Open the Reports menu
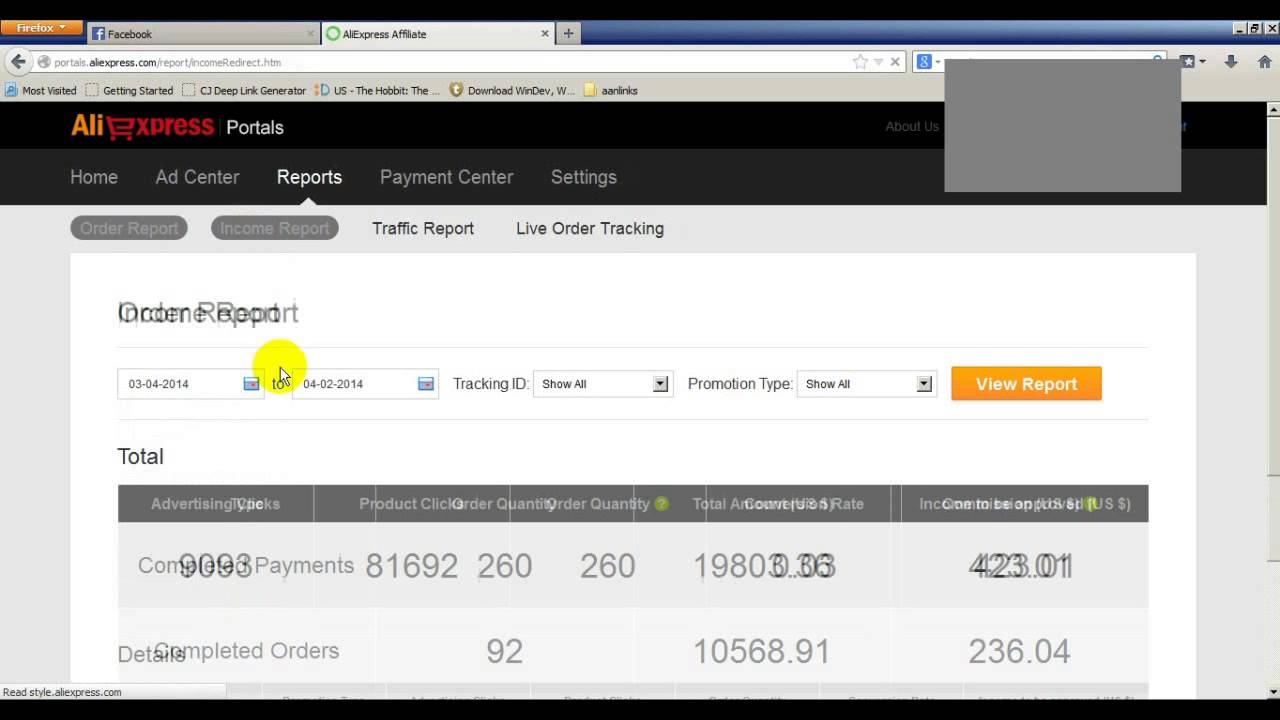This screenshot has width=1280, height=720. click(309, 177)
